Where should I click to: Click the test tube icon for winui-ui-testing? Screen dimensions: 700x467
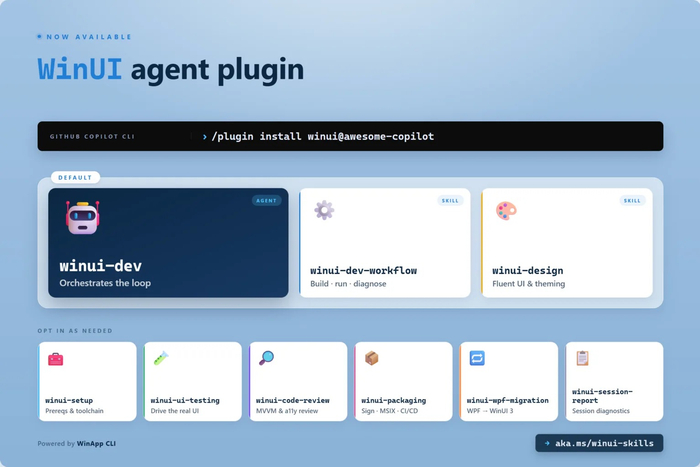pos(161,358)
